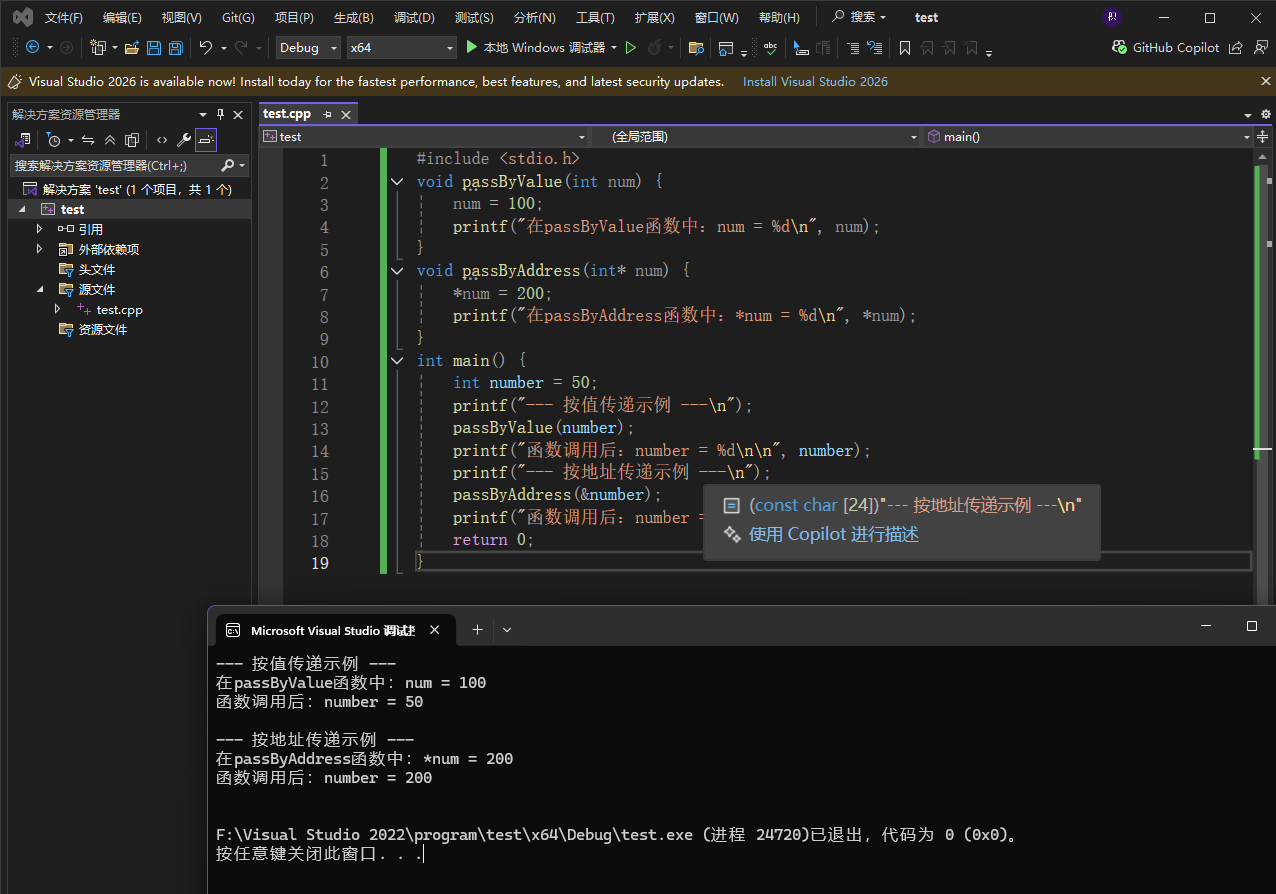Save test.cpp with the single-disk Save icon
The width and height of the screenshot is (1276, 894).
coord(154,47)
